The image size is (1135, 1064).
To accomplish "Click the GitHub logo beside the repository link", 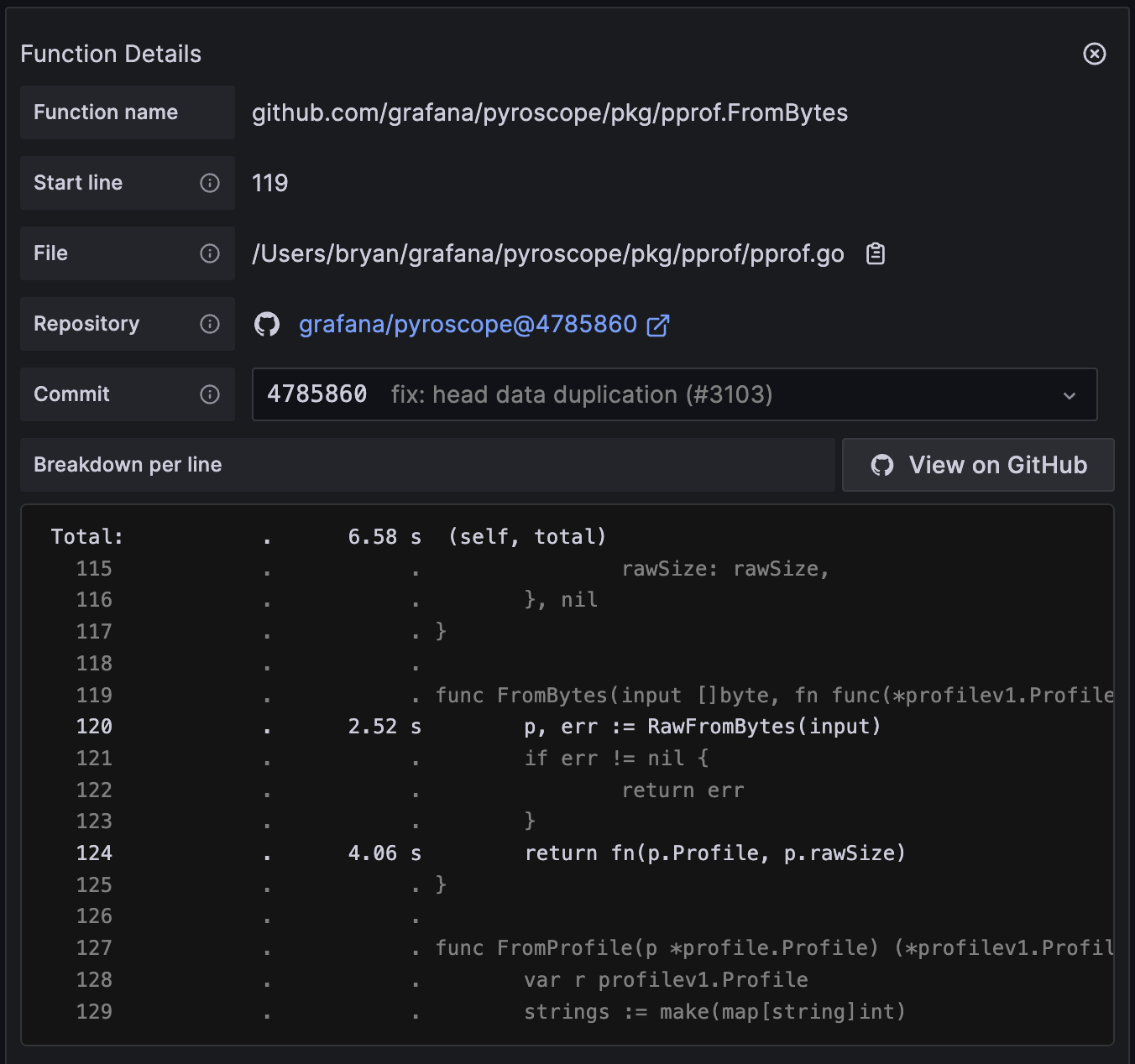I will [267, 324].
